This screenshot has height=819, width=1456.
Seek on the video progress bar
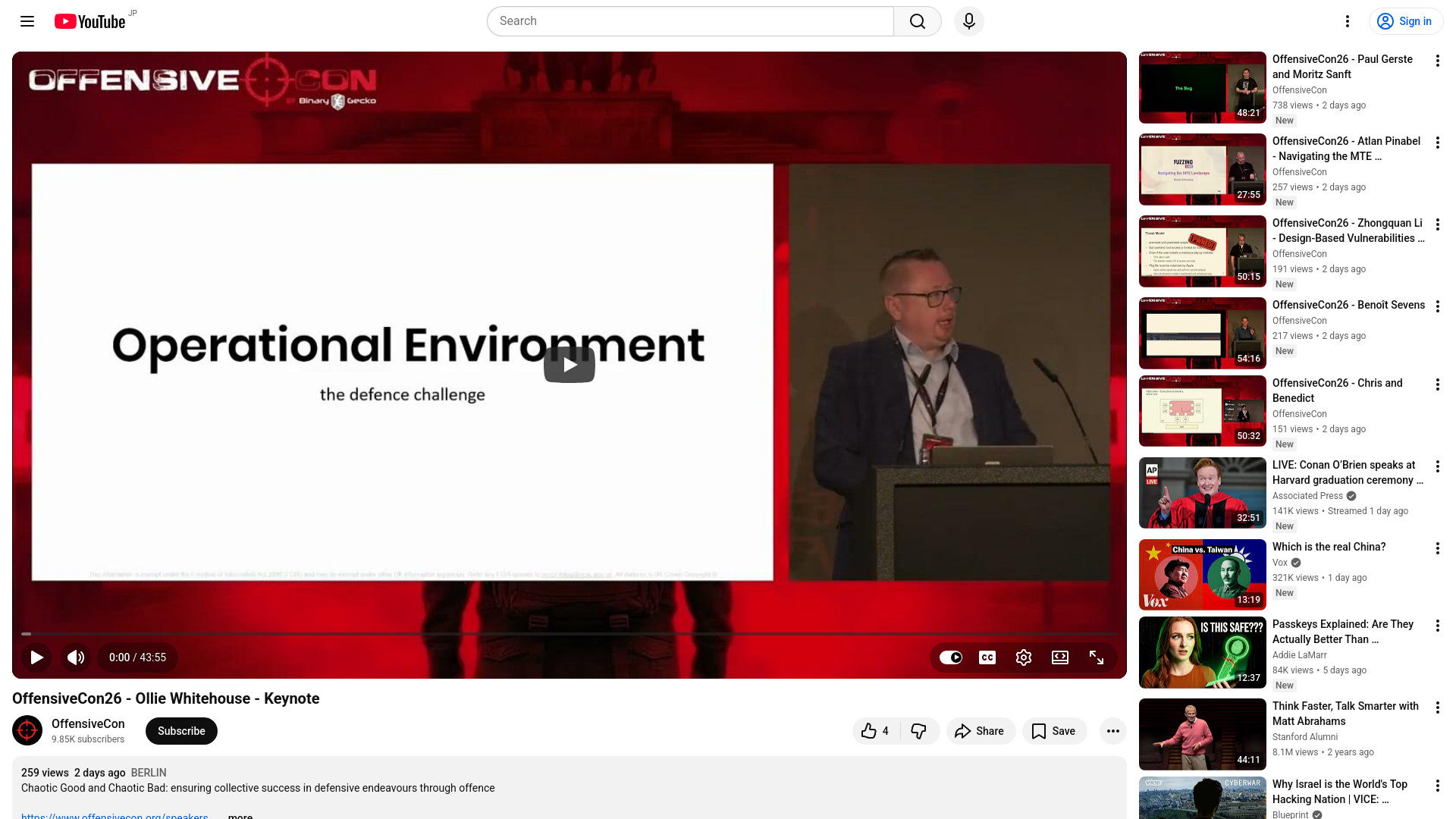point(570,633)
